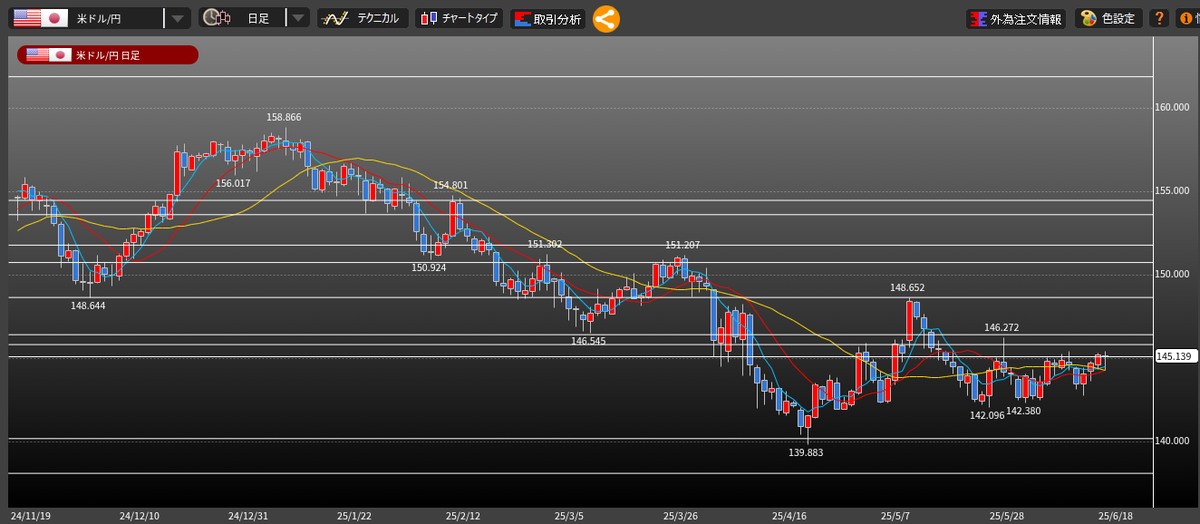Open the 日足 timeframe dropdown
The width and height of the screenshot is (1200, 524).
pos(254,18)
